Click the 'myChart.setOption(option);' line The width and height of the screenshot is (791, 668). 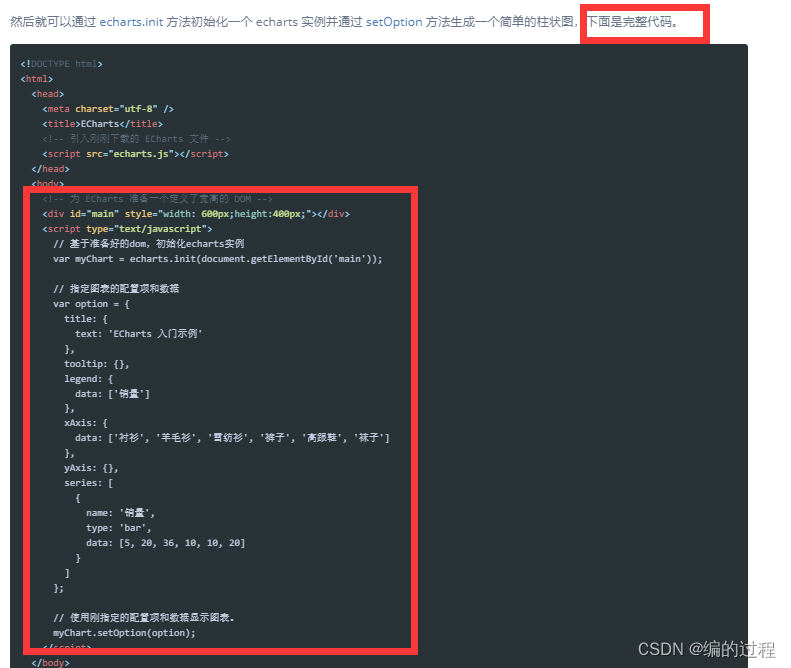pos(124,633)
